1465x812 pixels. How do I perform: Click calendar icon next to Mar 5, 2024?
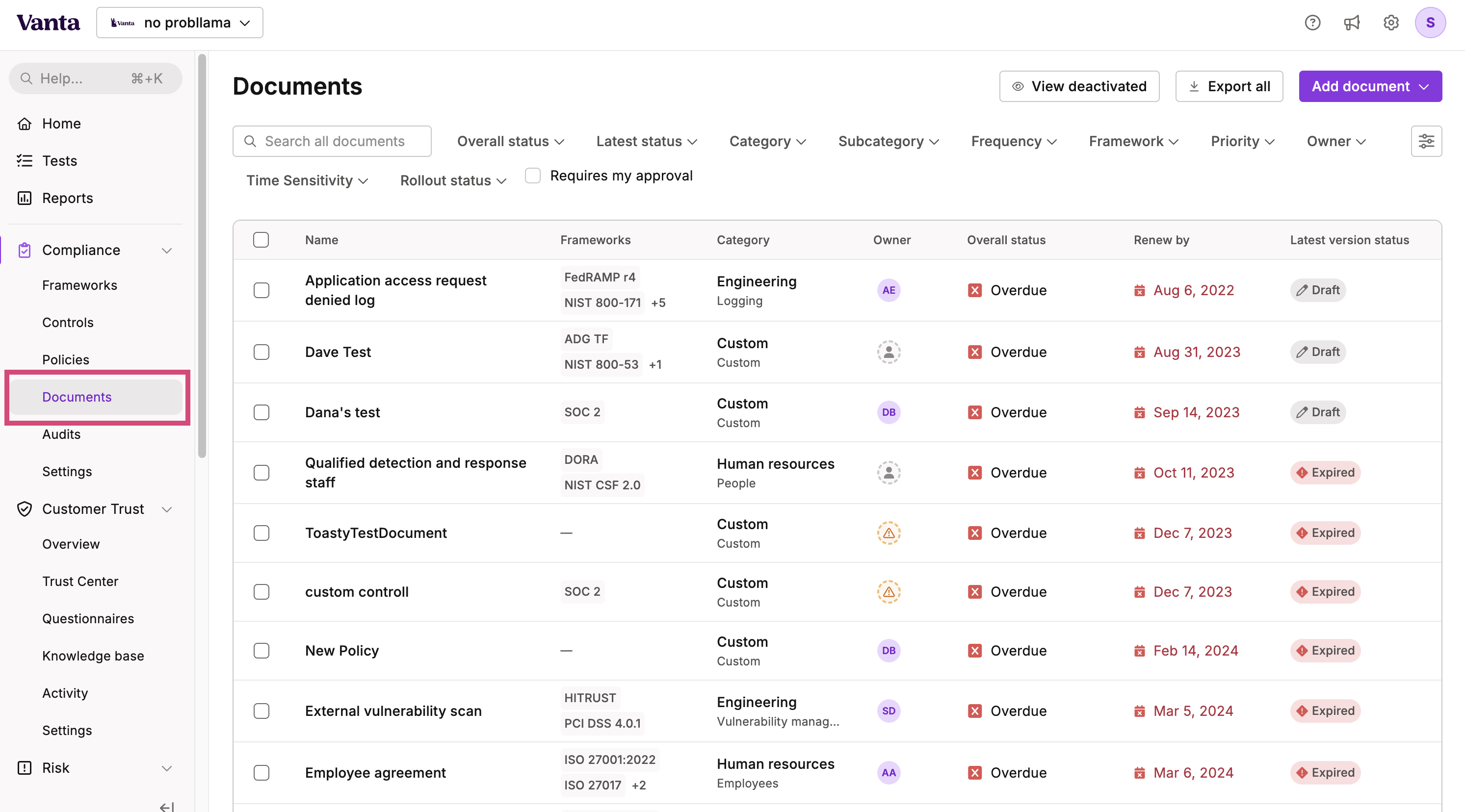[1139, 711]
